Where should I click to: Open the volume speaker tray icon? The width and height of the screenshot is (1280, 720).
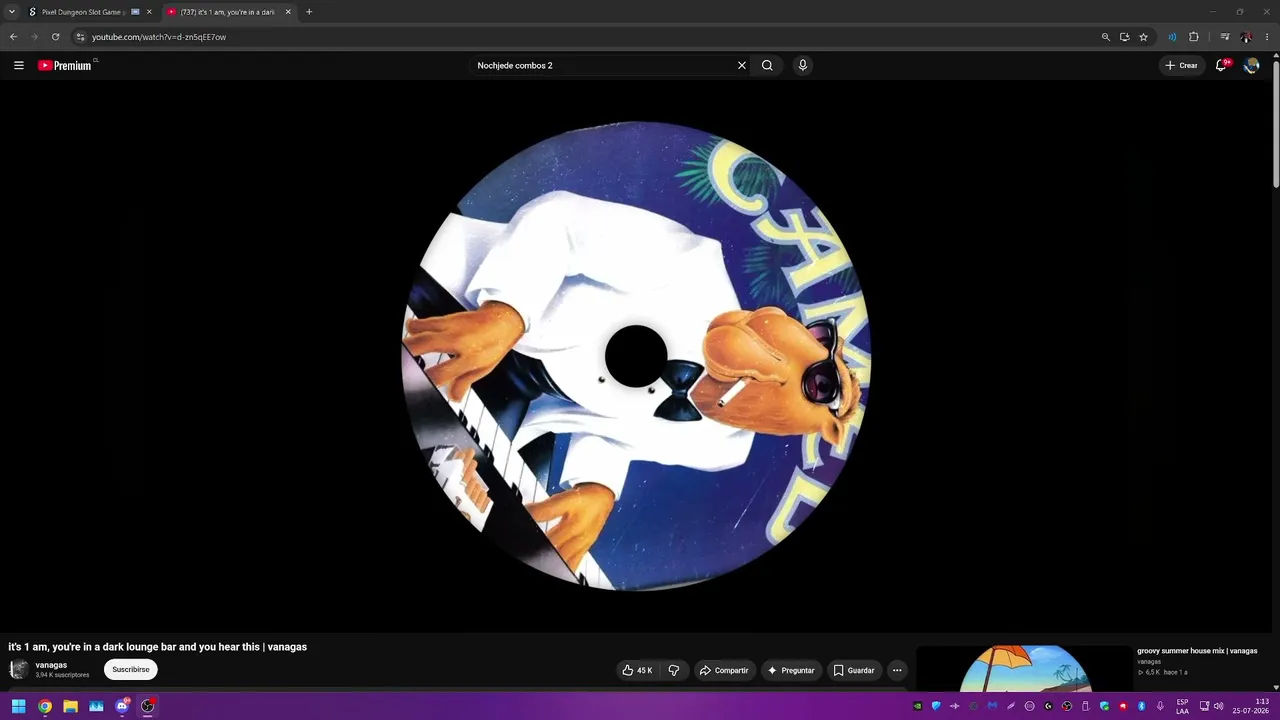point(1218,706)
